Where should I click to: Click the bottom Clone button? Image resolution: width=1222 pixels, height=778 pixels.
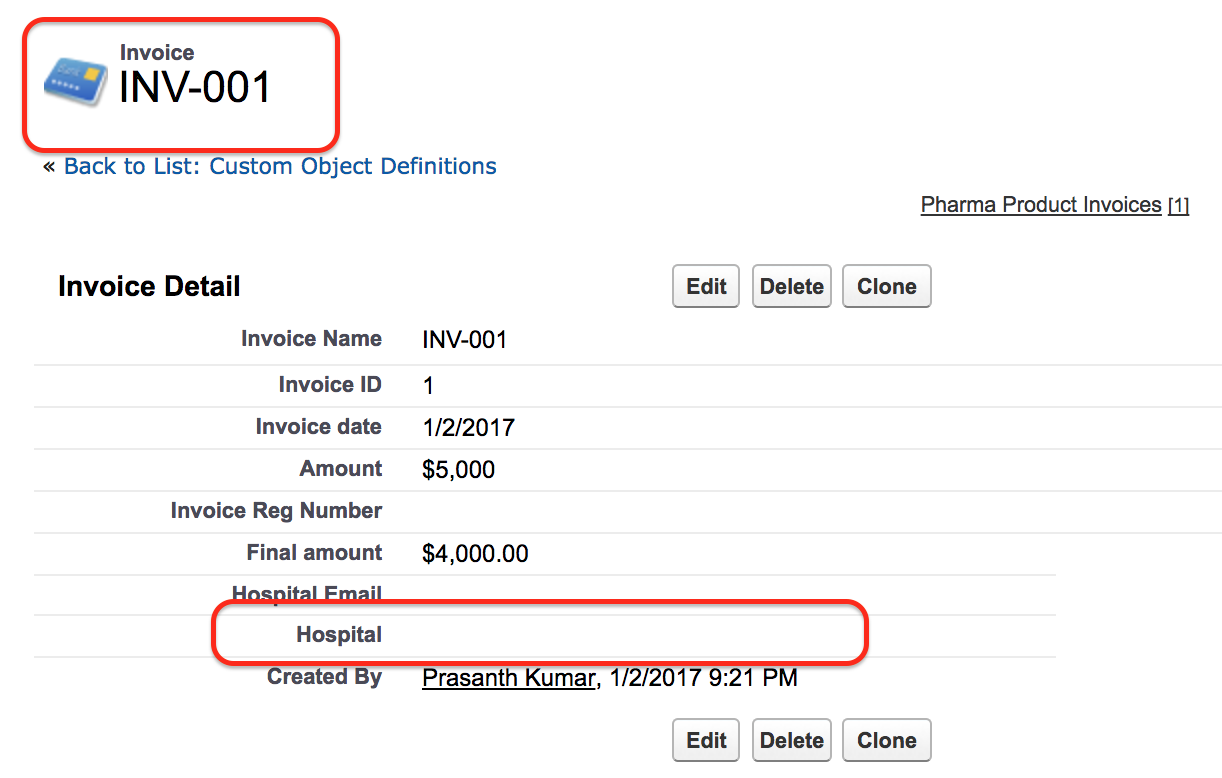point(887,740)
